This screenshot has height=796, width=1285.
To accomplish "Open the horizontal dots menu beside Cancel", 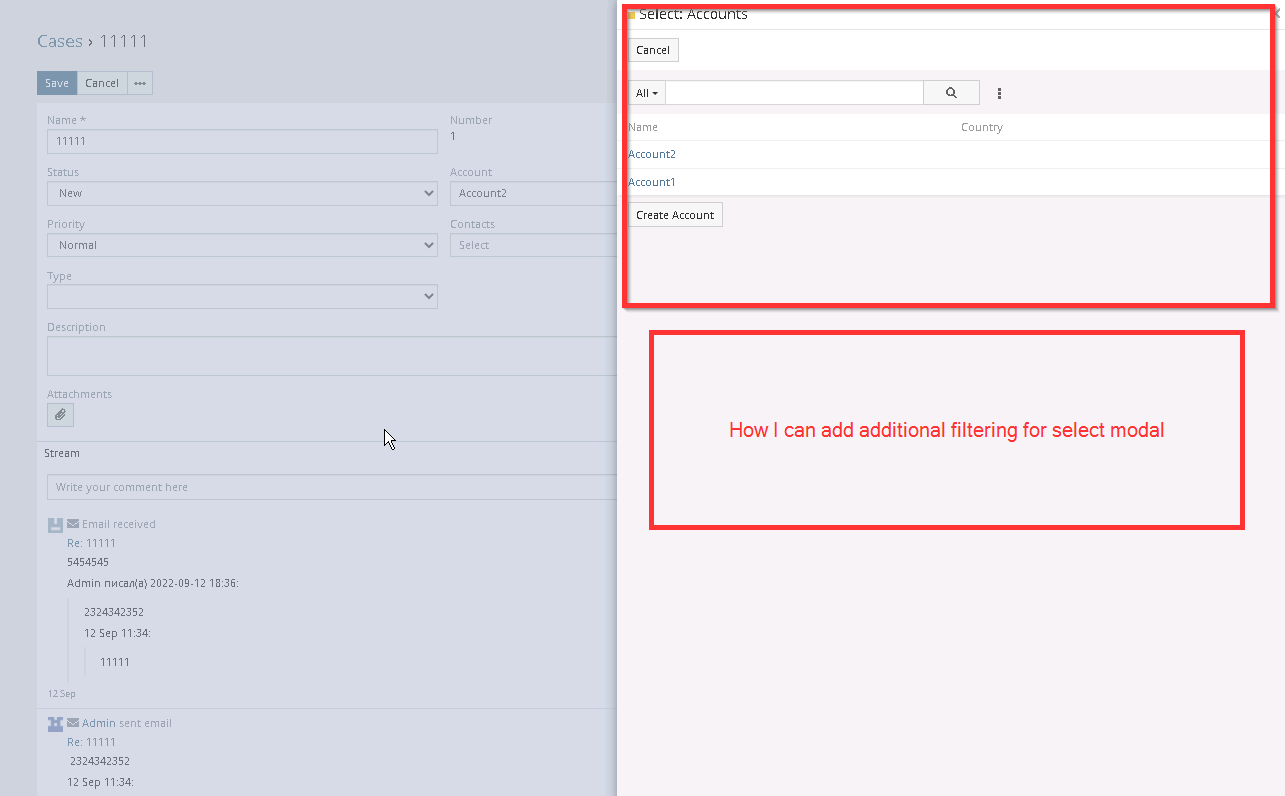I will tap(140, 83).
